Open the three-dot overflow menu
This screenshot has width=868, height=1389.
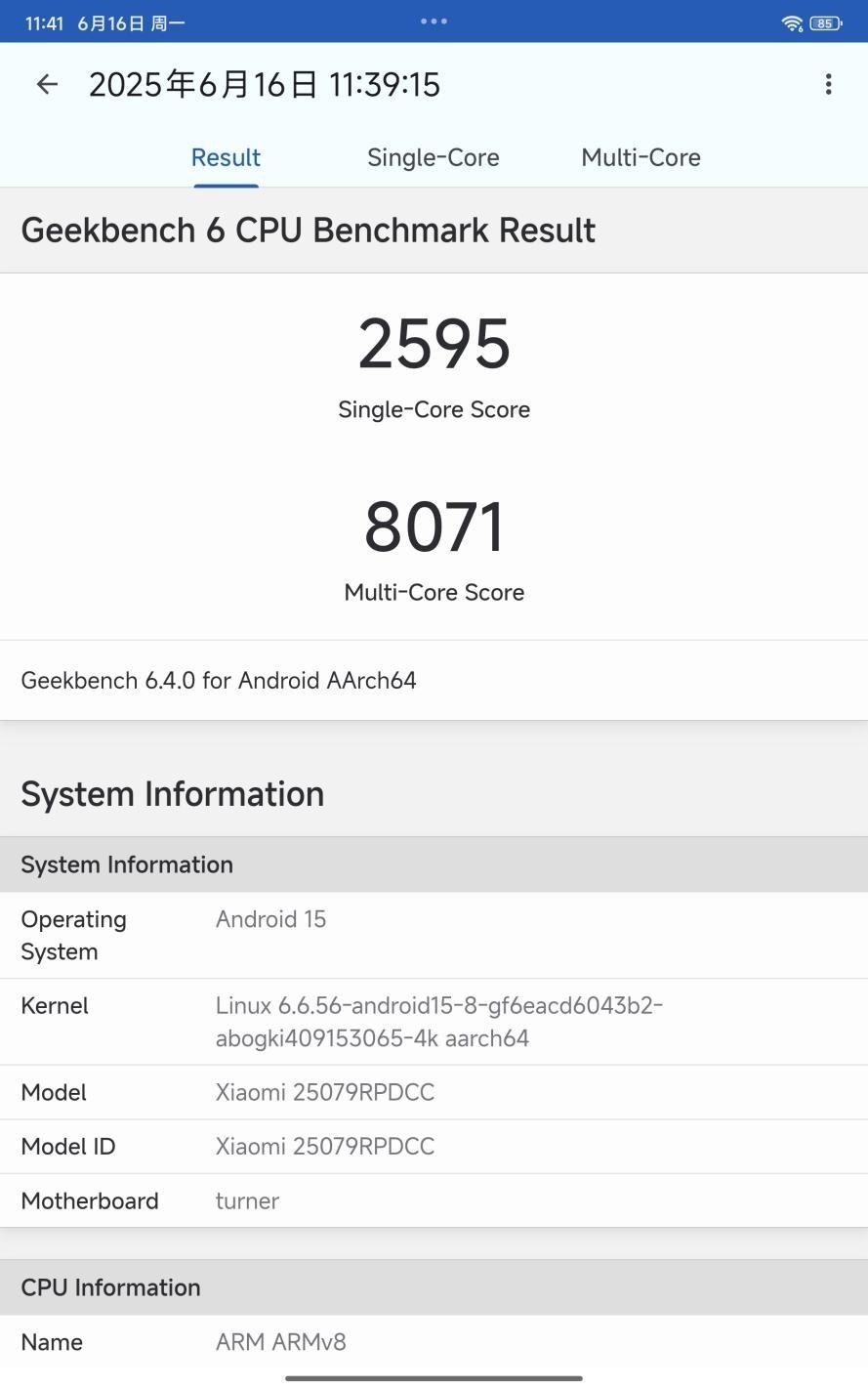pyautogui.click(x=828, y=85)
